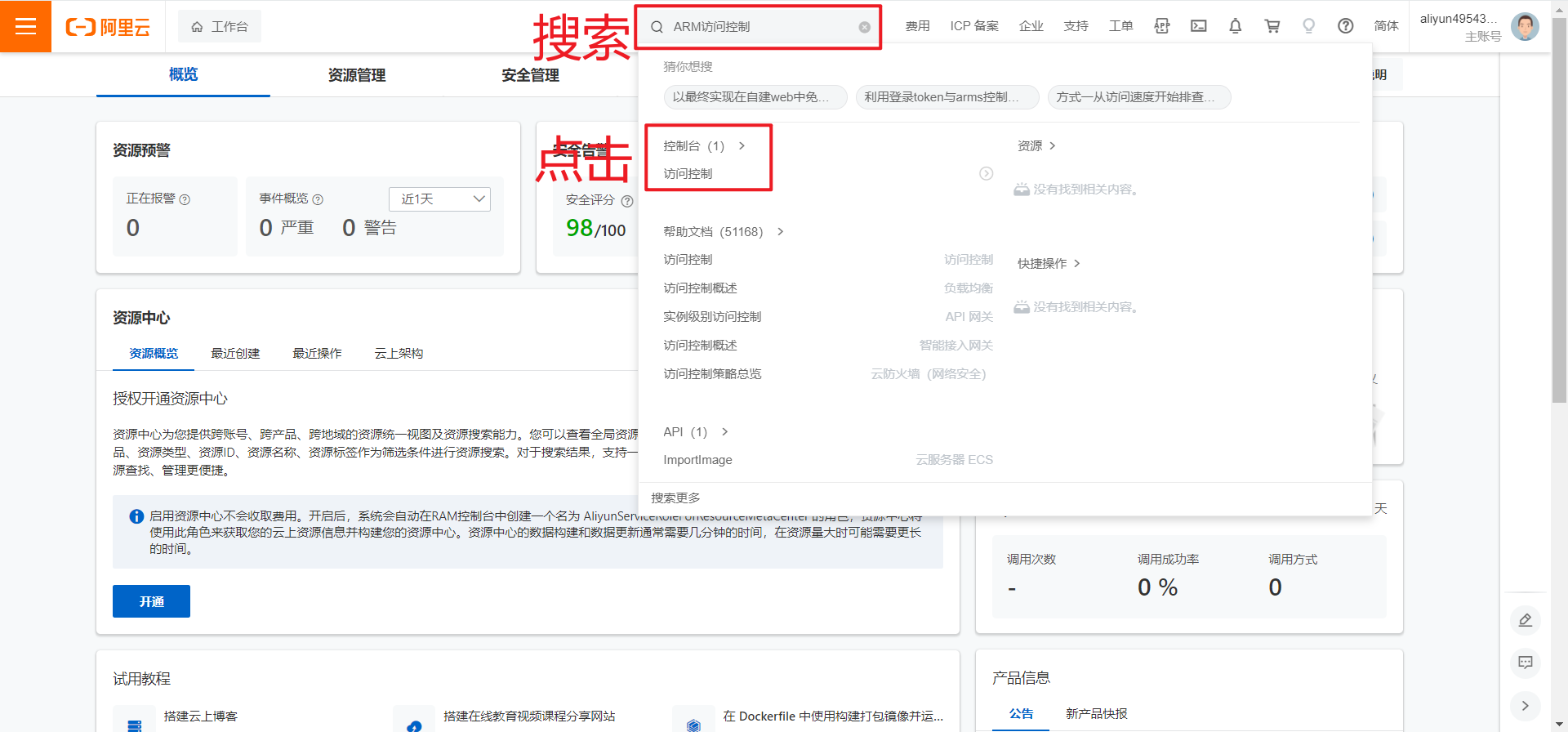The image size is (1568, 732).
Task: Launch the Cloud Shell terminal icon
Action: point(1199,26)
